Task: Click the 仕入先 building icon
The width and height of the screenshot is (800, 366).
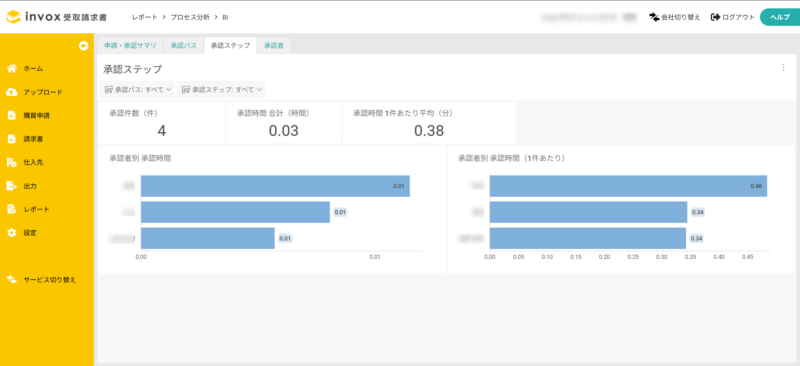Action: point(12,162)
